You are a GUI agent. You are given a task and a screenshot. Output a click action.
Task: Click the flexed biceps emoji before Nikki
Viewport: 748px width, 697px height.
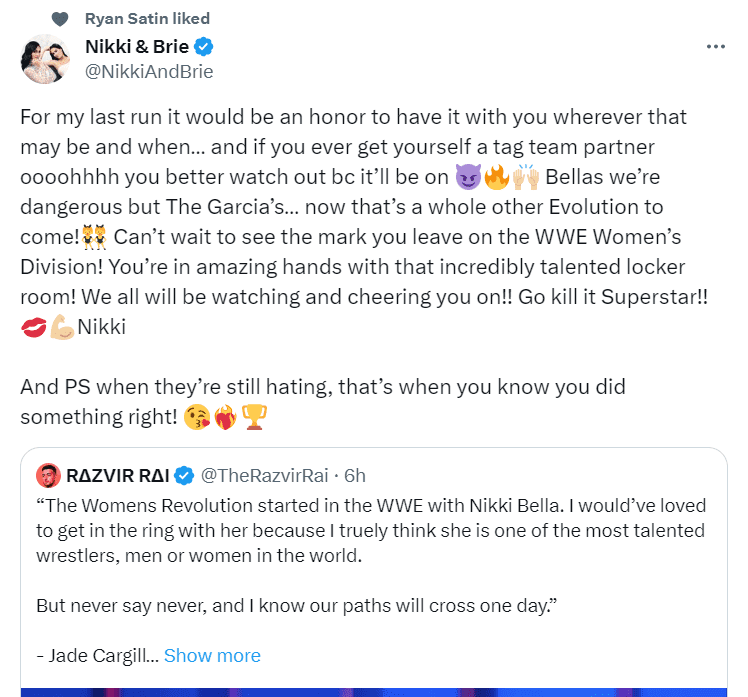click(x=60, y=329)
